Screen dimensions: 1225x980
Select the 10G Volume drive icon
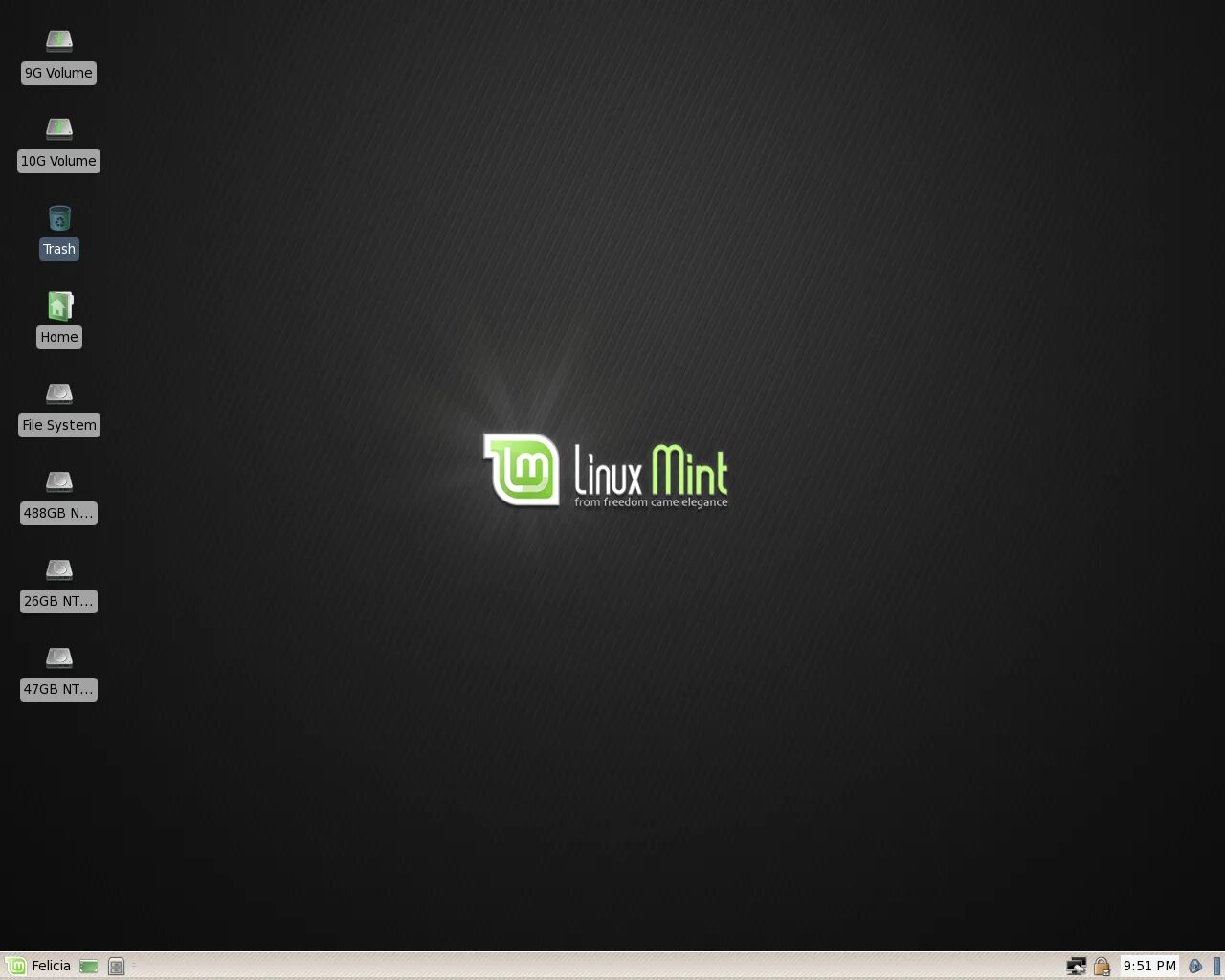59,128
